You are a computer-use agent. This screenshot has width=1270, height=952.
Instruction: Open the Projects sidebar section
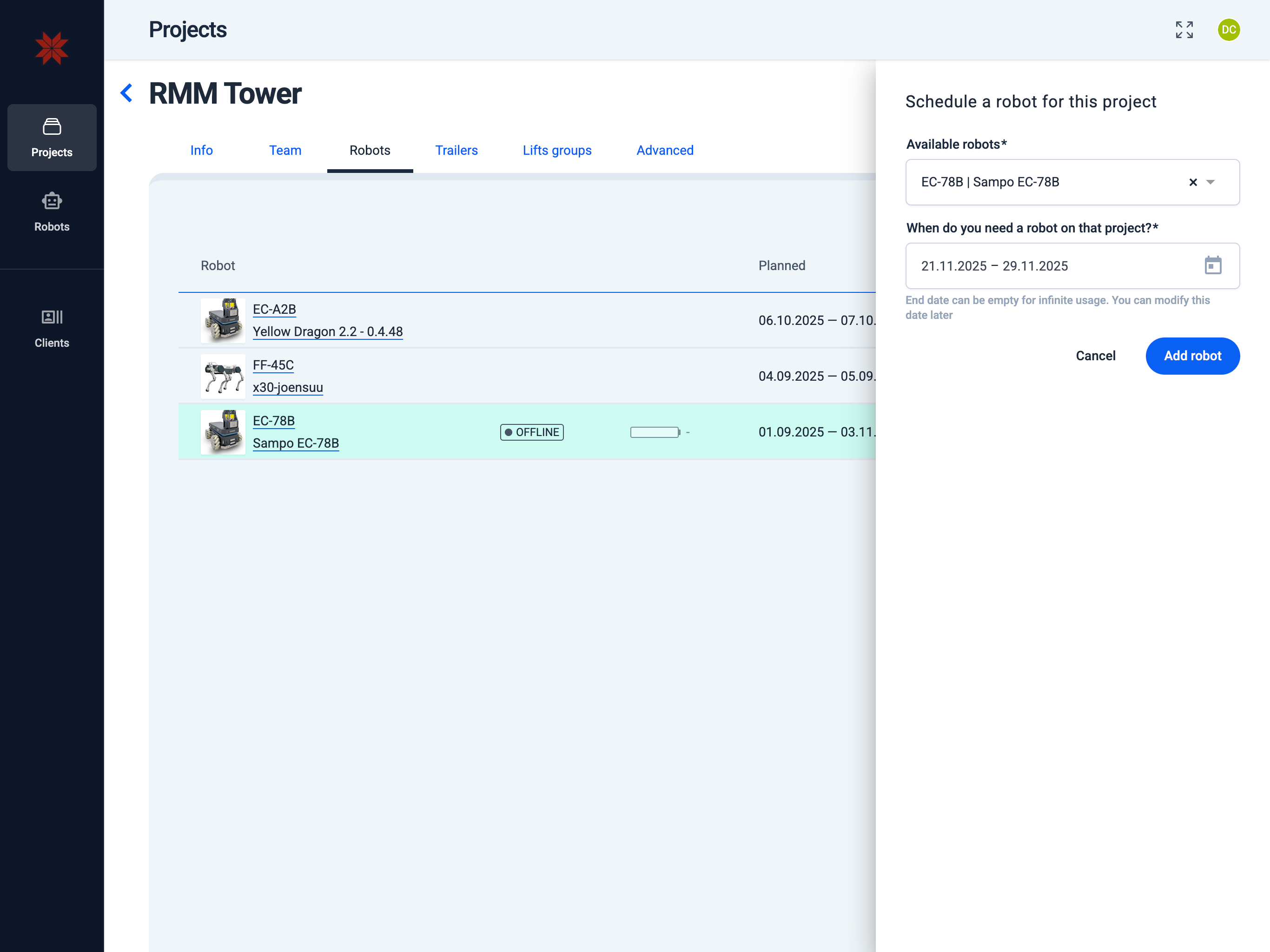point(52,137)
